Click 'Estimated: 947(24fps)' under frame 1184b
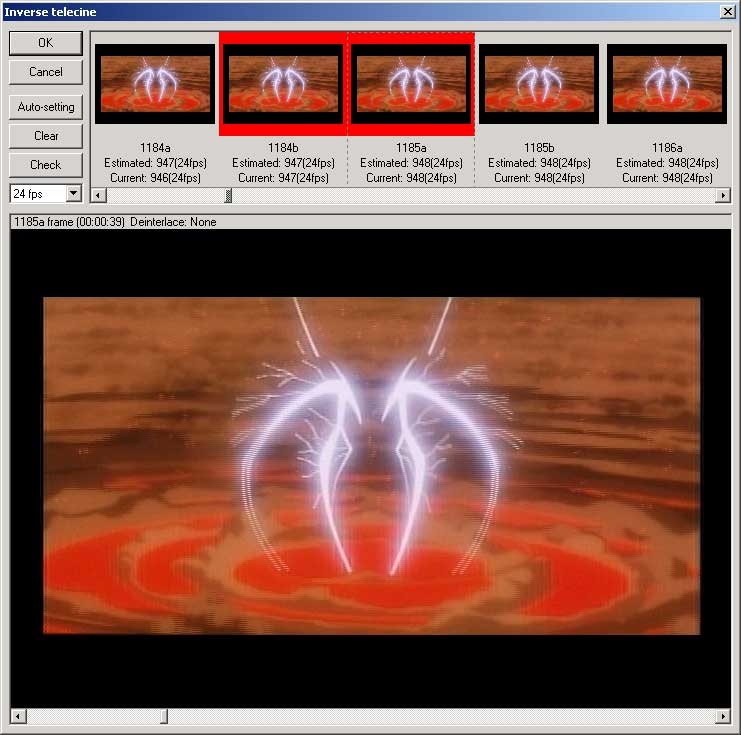The image size is (741, 735). point(283,163)
